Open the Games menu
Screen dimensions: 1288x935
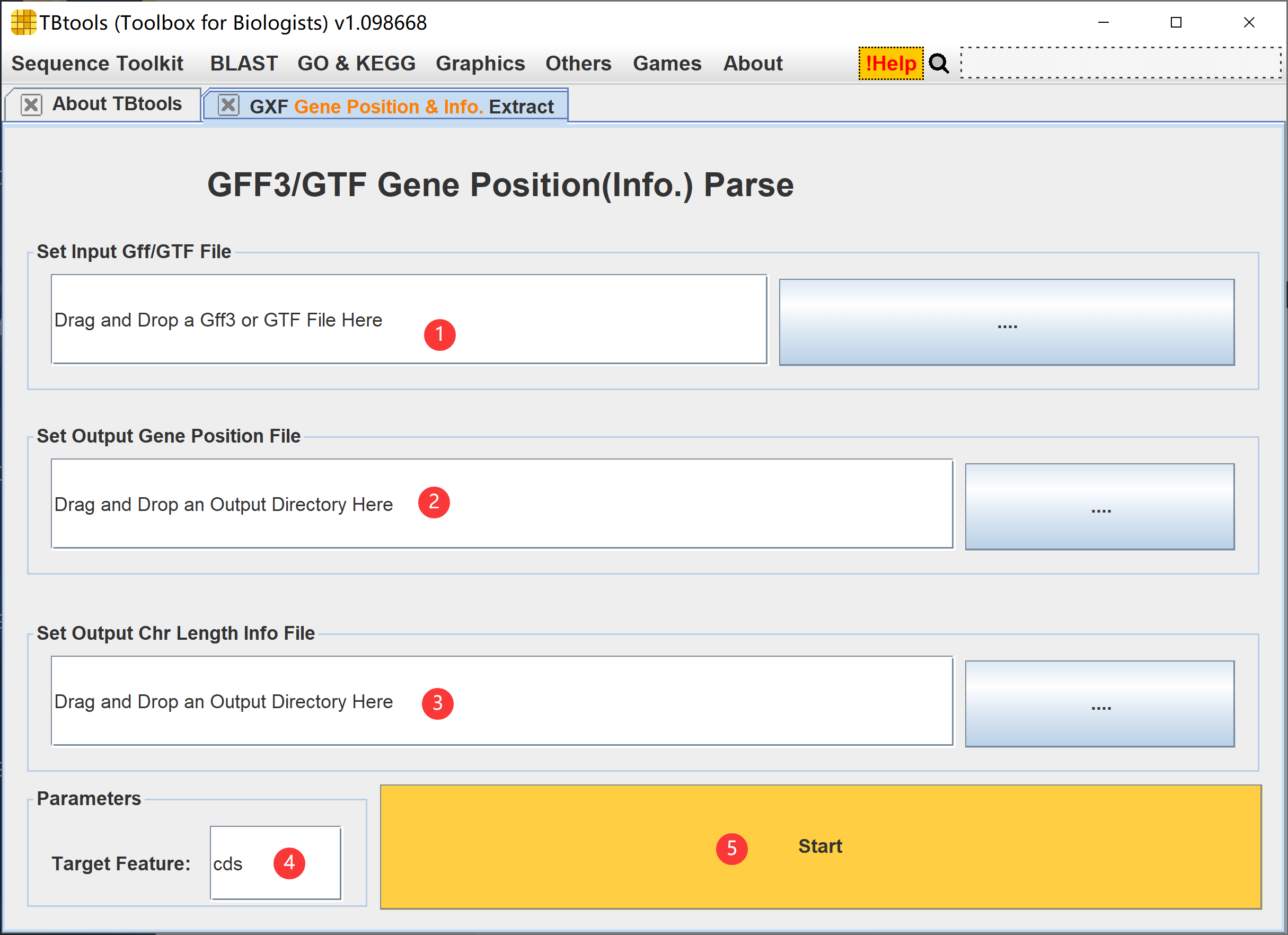[x=667, y=64]
